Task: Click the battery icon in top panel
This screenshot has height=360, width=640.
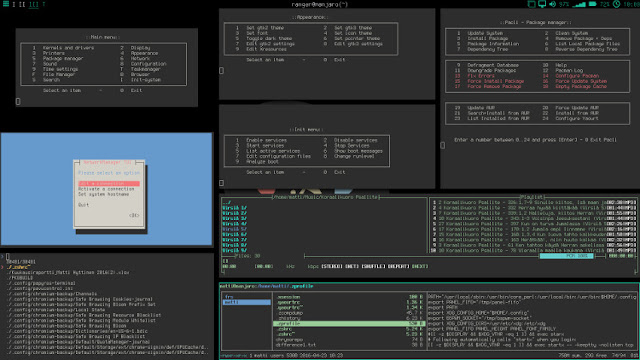Action: pos(592,4)
